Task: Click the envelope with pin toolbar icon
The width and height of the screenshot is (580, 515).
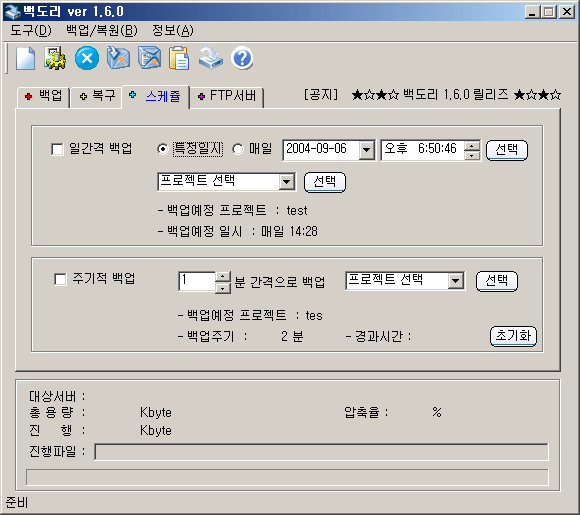Action: pyautogui.click(x=118, y=58)
